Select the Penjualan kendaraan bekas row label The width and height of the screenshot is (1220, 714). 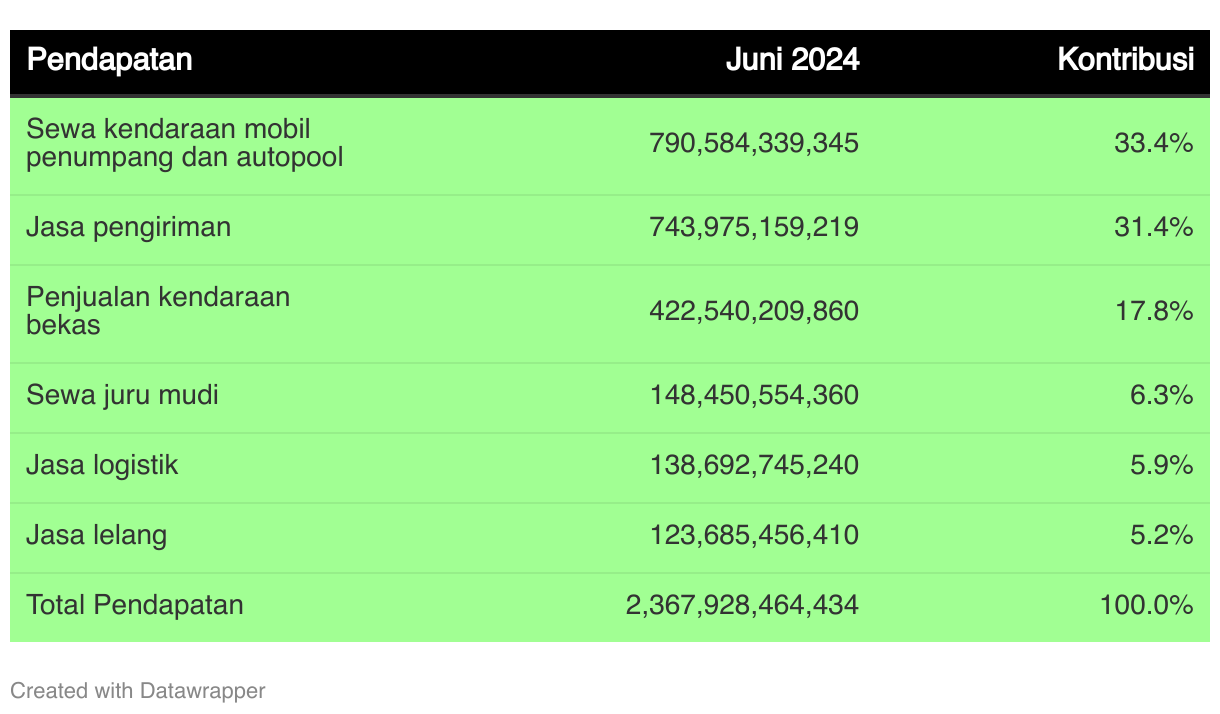point(158,311)
